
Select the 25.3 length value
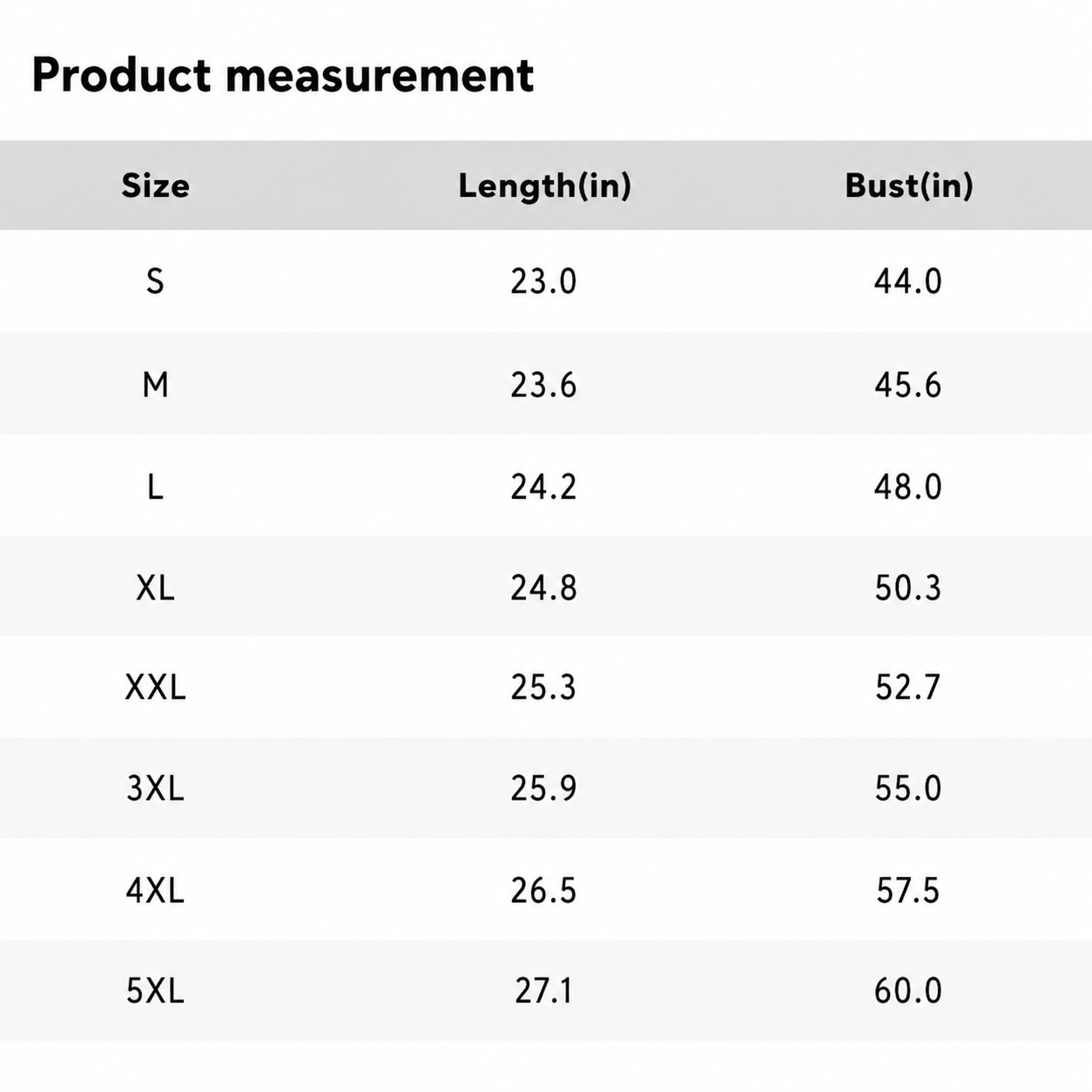(x=543, y=688)
